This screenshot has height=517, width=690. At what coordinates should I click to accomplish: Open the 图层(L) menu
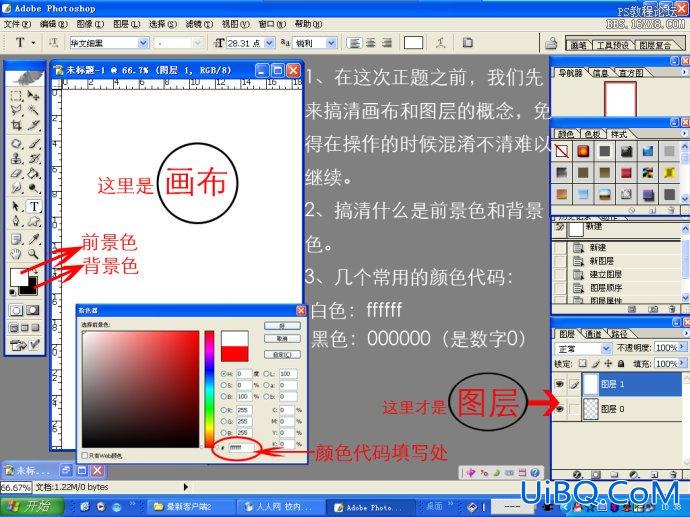126,24
